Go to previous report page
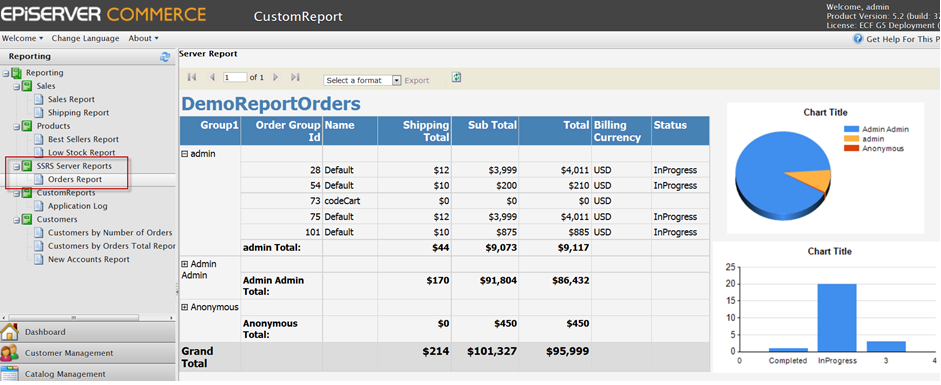941x385 pixels. tap(212, 77)
